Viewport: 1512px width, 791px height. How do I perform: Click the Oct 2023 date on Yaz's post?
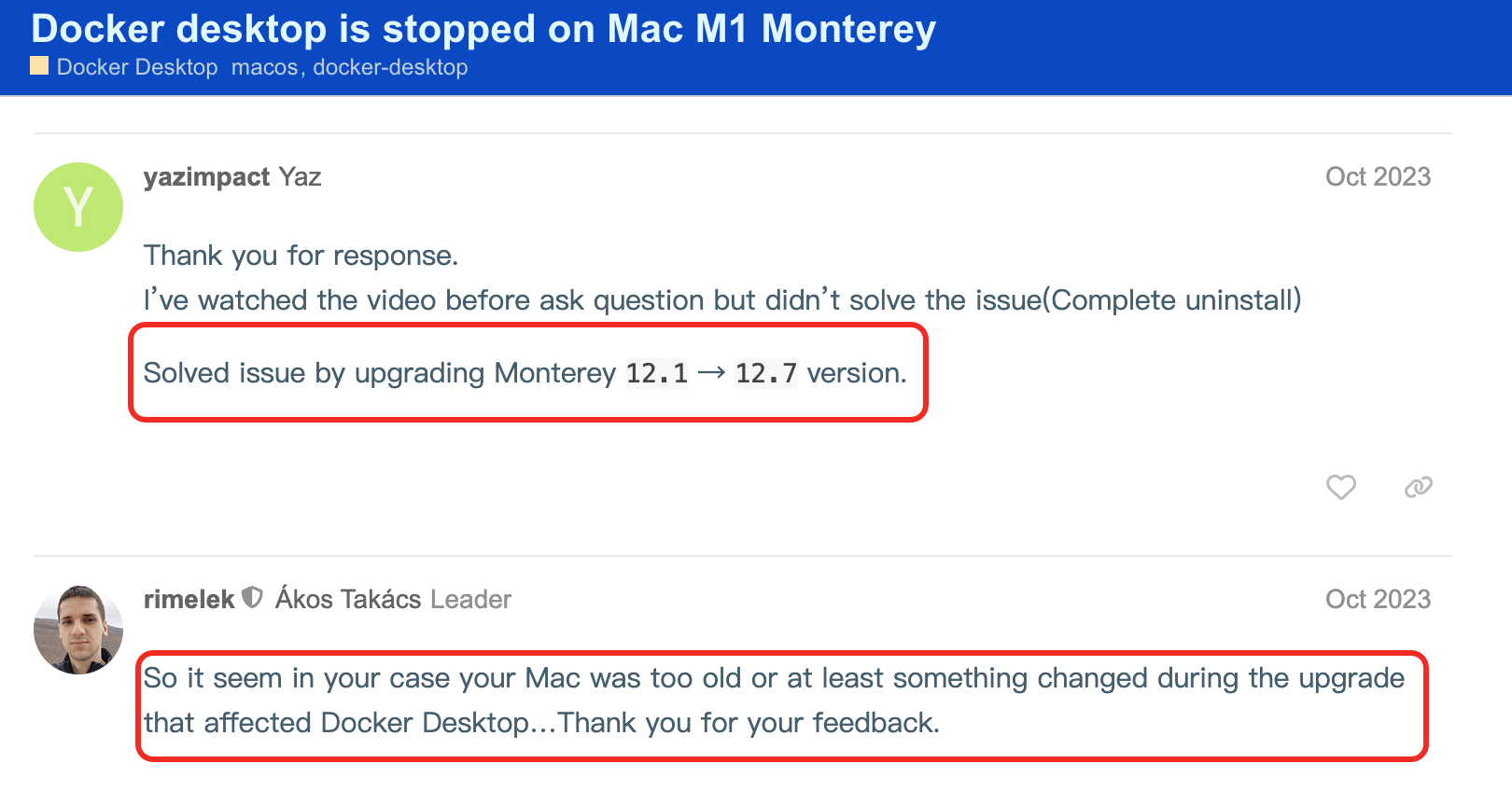[x=1378, y=177]
